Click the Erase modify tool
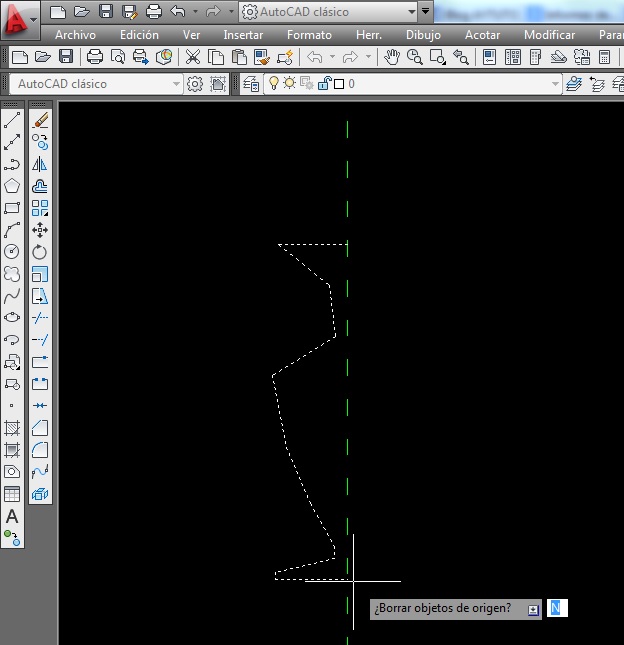Screen dimensions: 624x645 (x=40, y=120)
